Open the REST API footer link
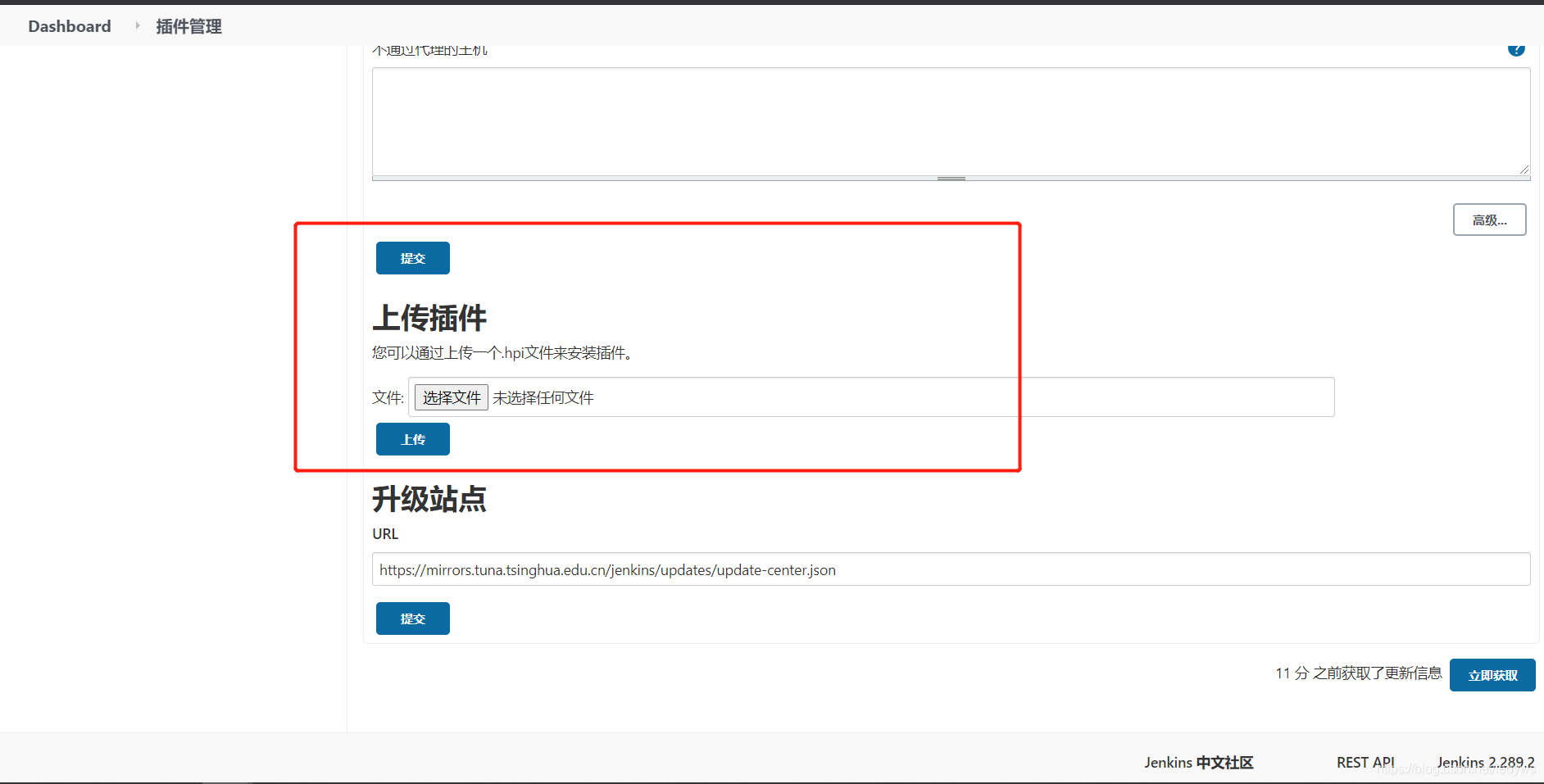 (1365, 763)
